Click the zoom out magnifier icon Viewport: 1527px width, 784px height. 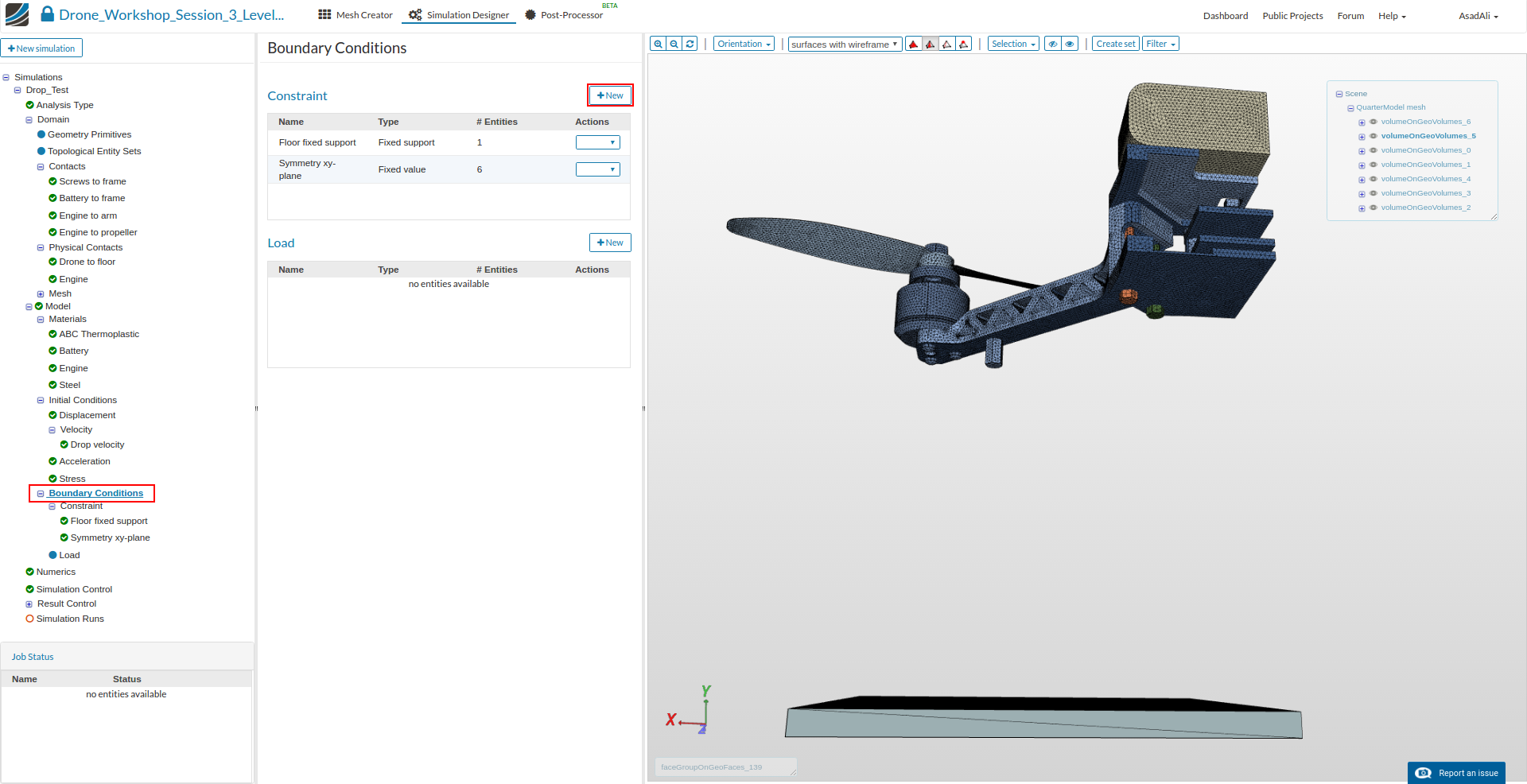[x=674, y=44]
